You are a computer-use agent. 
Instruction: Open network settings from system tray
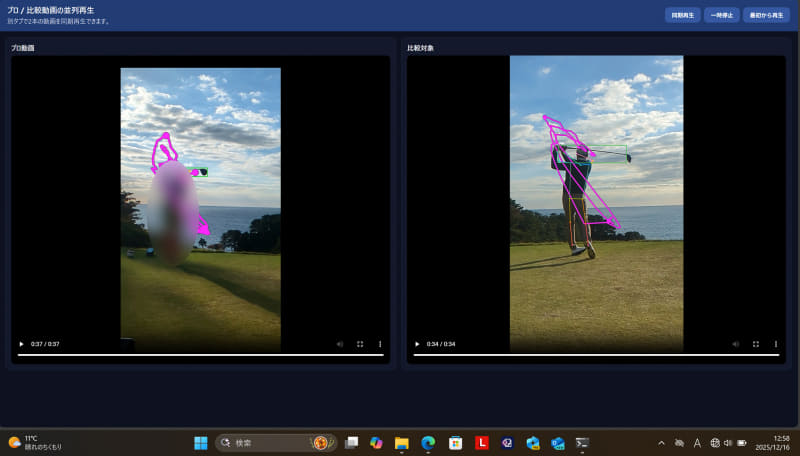(x=715, y=443)
